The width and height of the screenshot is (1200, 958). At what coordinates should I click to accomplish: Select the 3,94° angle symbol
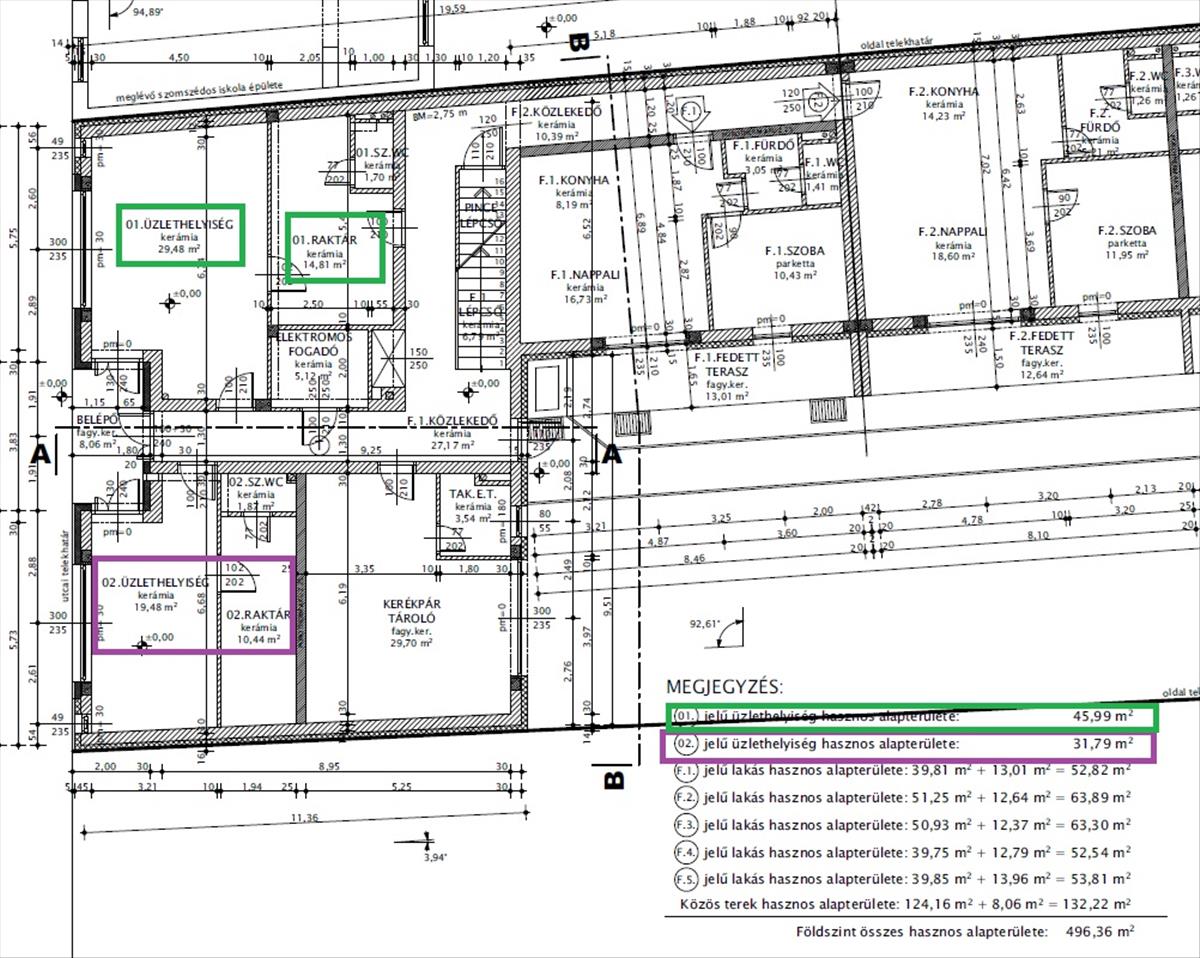pyautogui.click(x=431, y=846)
